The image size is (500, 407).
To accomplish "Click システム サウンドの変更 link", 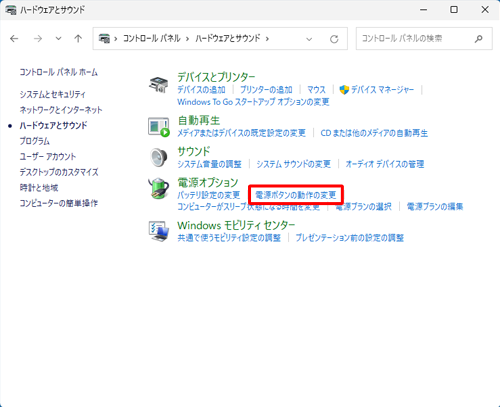I will [293, 164].
